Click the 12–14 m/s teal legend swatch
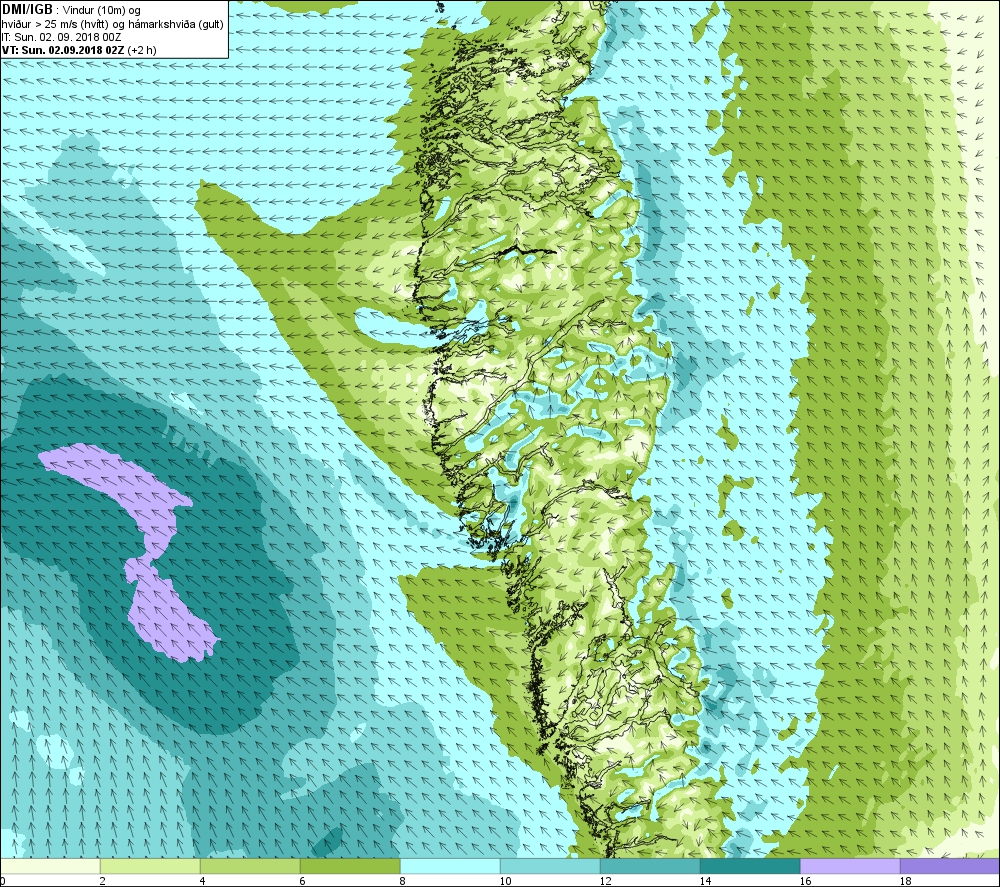The height and width of the screenshot is (887, 1000). pos(650,866)
